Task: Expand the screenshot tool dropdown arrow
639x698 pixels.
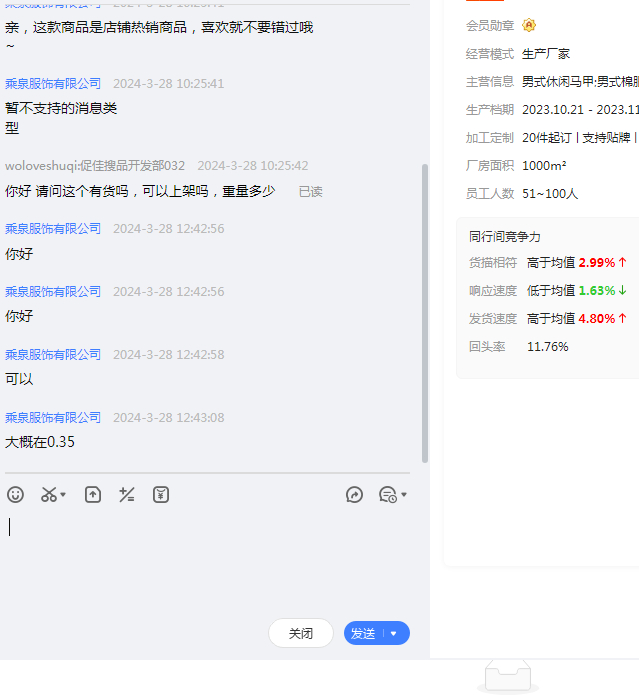Action: pyautogui.click(x=63, y=495)
